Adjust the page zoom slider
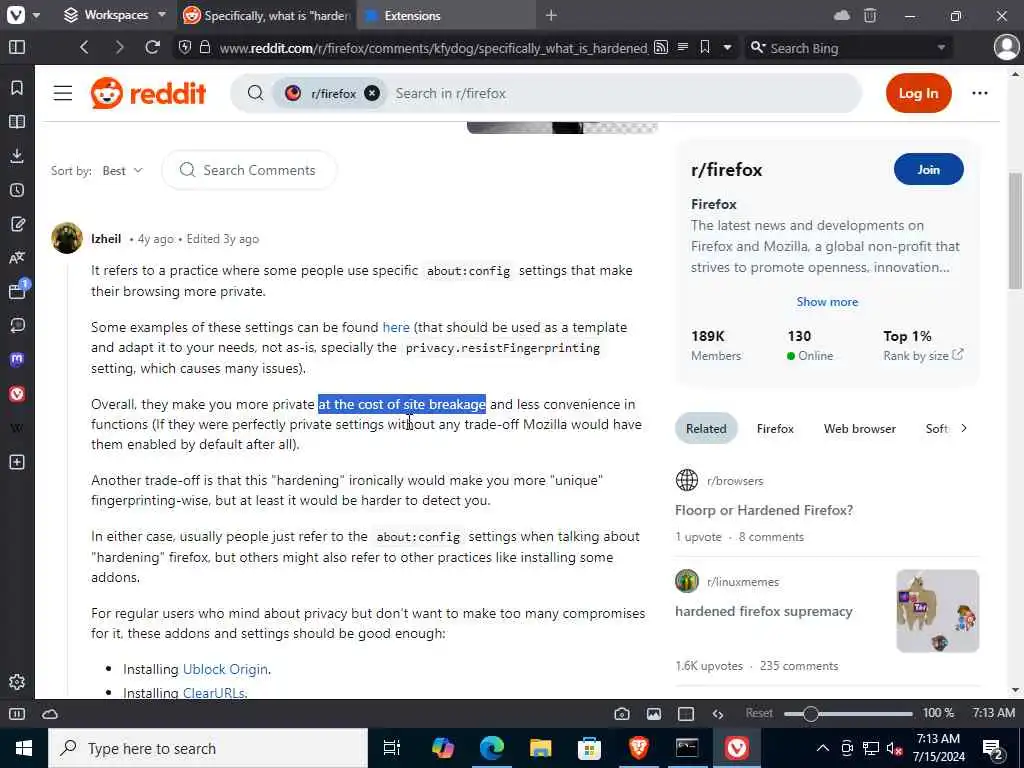Screen dimensions: 1024x768 point(810,714)
